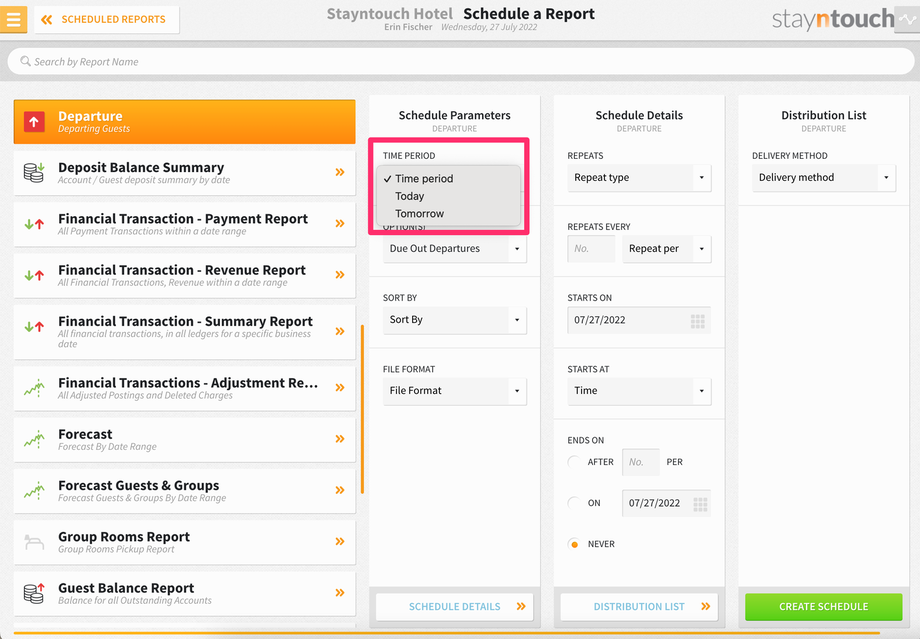
Task: Open the Starts At Time dropdown
Action: click(639, 391)
